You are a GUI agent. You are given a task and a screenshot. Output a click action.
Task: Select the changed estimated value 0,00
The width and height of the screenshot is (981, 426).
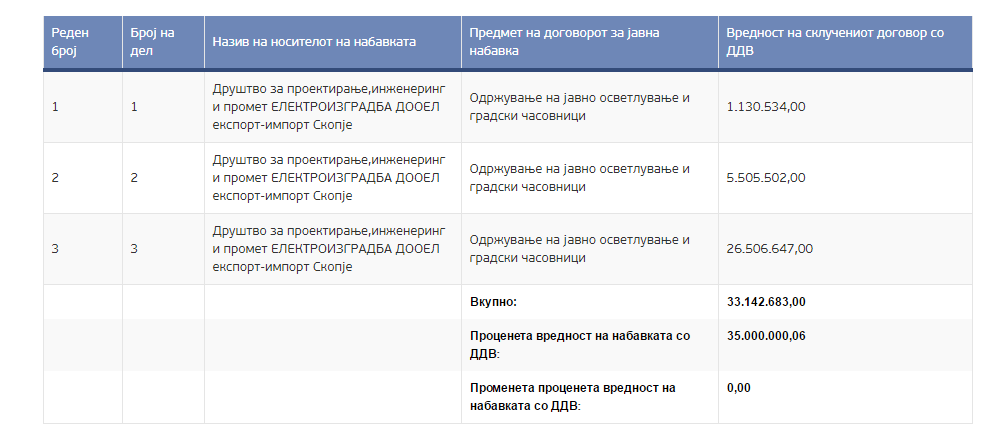[x=738, y=388]
